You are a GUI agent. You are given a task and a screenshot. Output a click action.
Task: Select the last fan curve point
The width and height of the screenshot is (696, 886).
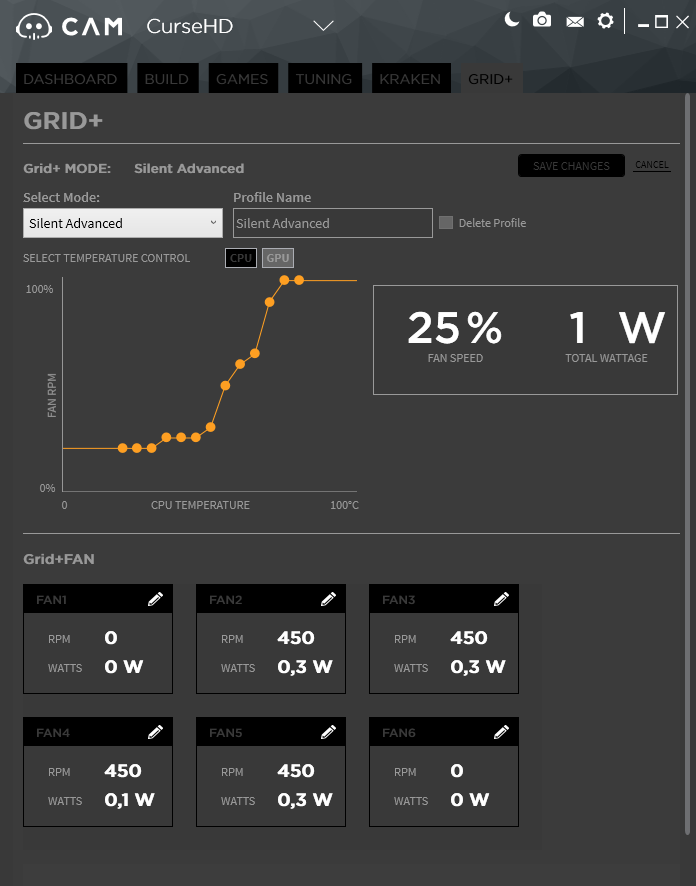coord(299,280)
